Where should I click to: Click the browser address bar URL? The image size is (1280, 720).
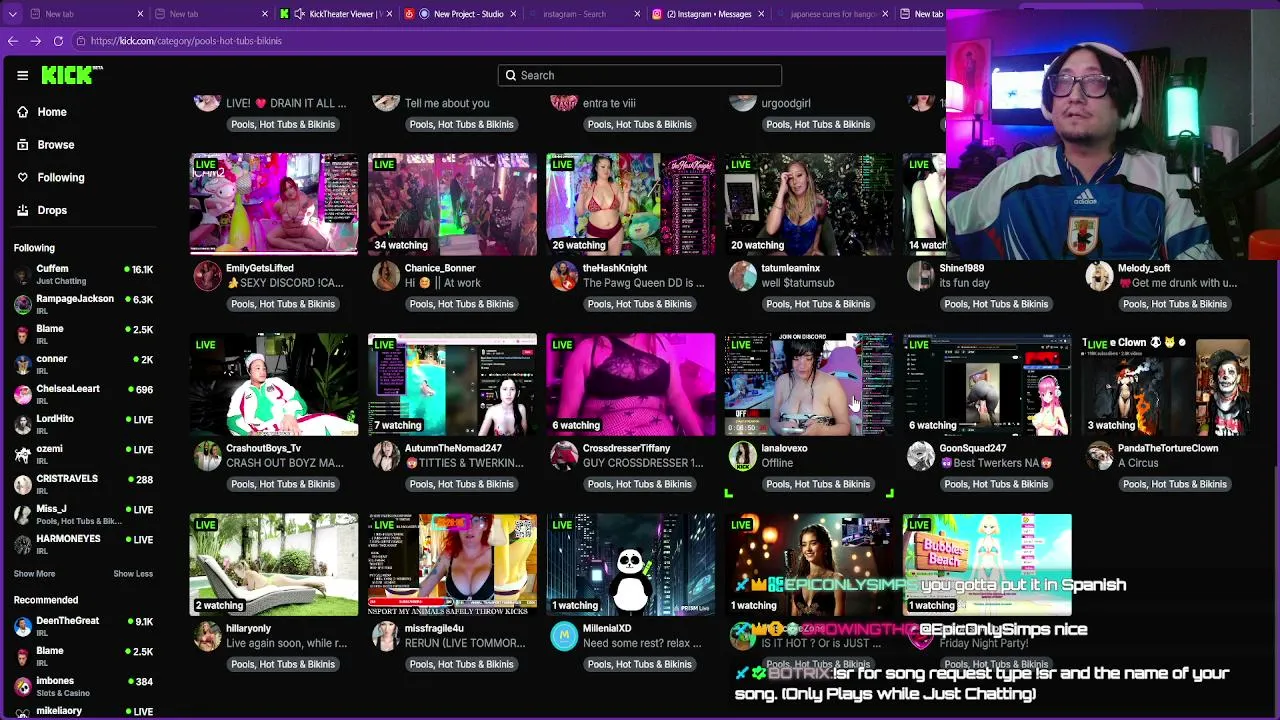[x=186, y=41]
